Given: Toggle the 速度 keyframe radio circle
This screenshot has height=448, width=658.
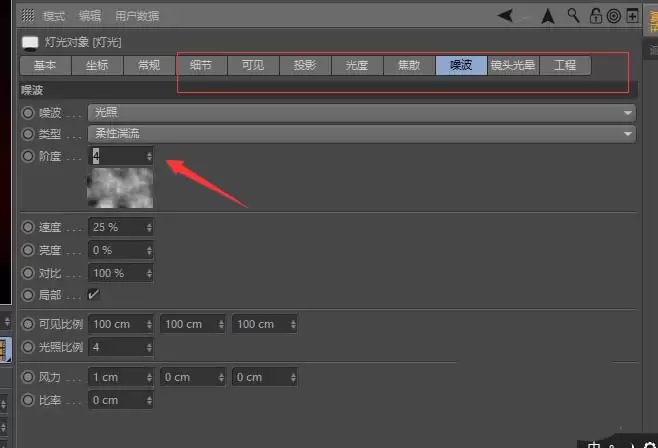Looking at the screenshot, I should pyautogui.click(x=27, y=227).
